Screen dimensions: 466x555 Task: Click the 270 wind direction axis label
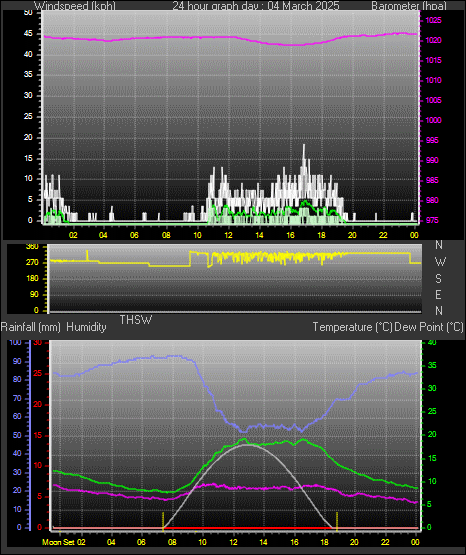point(32,263)
